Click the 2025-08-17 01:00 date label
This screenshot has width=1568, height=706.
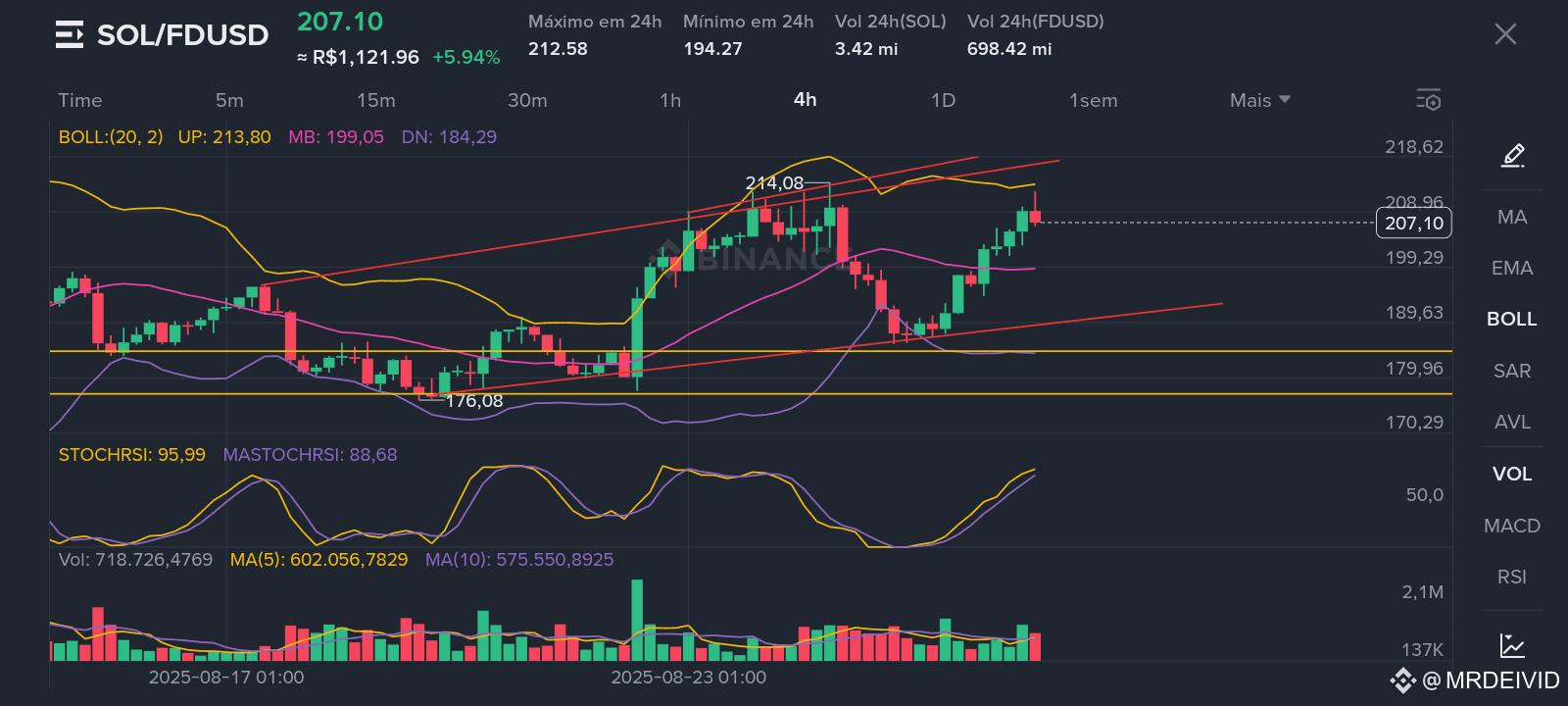[226, 678]
